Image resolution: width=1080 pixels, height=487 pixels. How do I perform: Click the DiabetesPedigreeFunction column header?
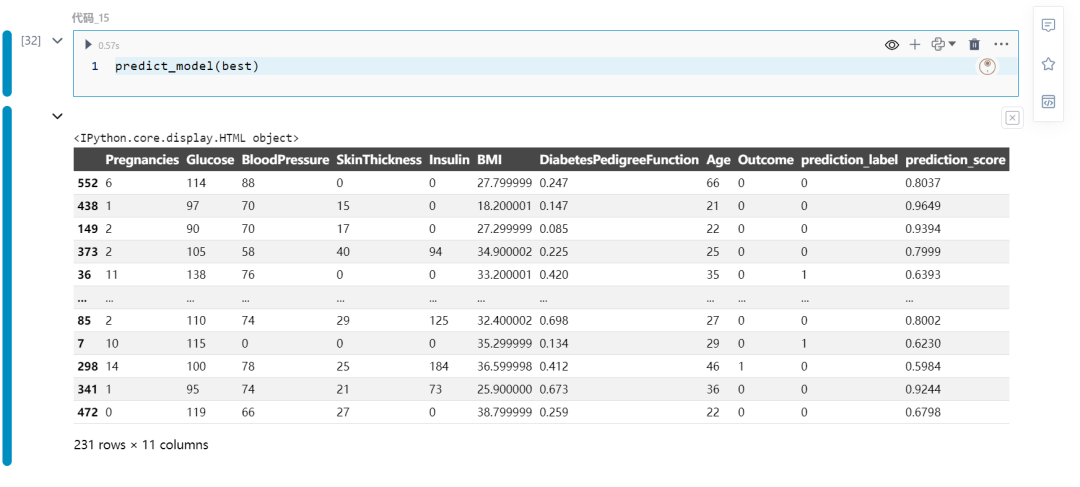tap(619, 160)
